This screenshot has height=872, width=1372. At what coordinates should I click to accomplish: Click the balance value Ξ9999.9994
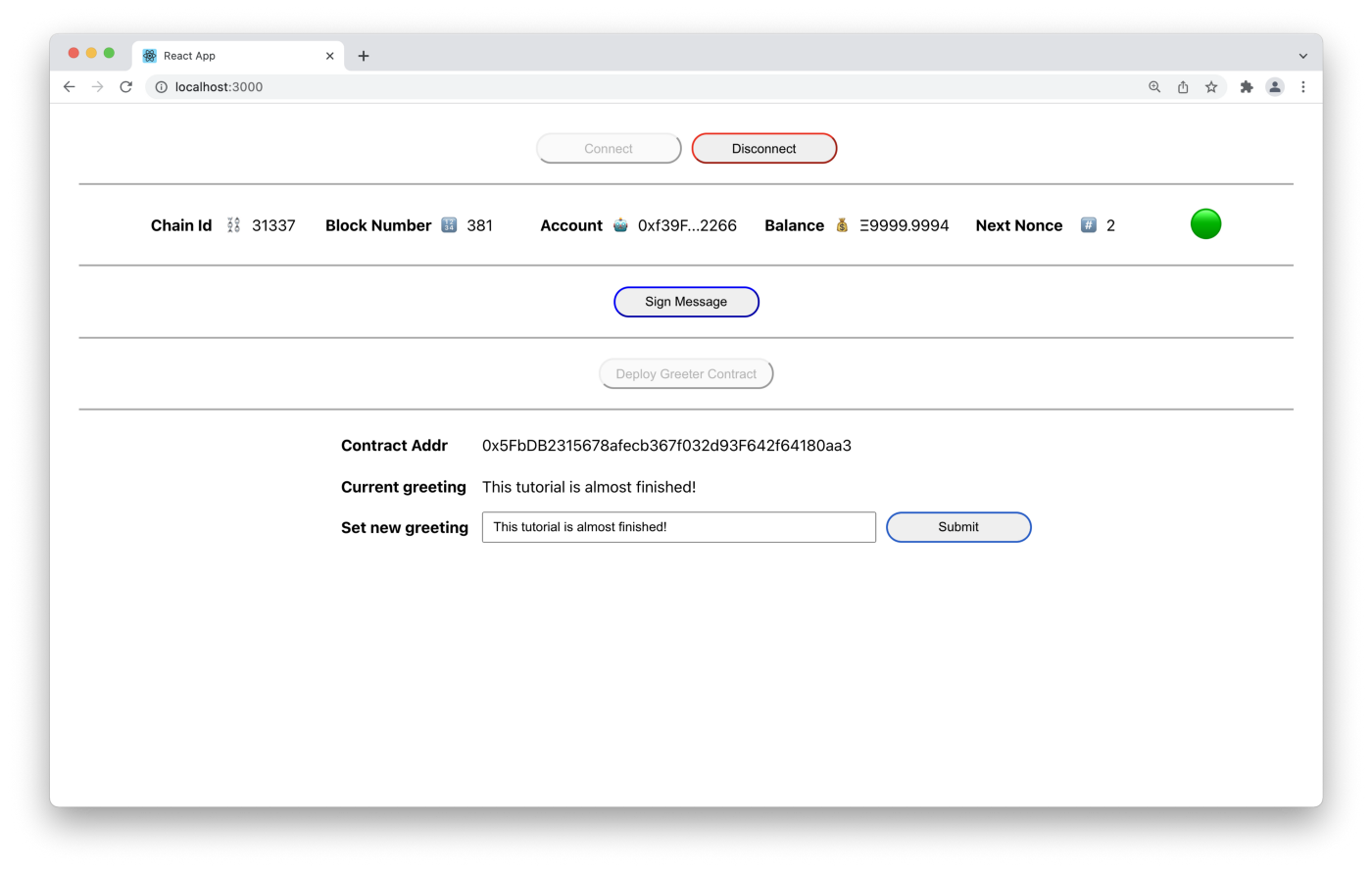click(x=904, y=225)
